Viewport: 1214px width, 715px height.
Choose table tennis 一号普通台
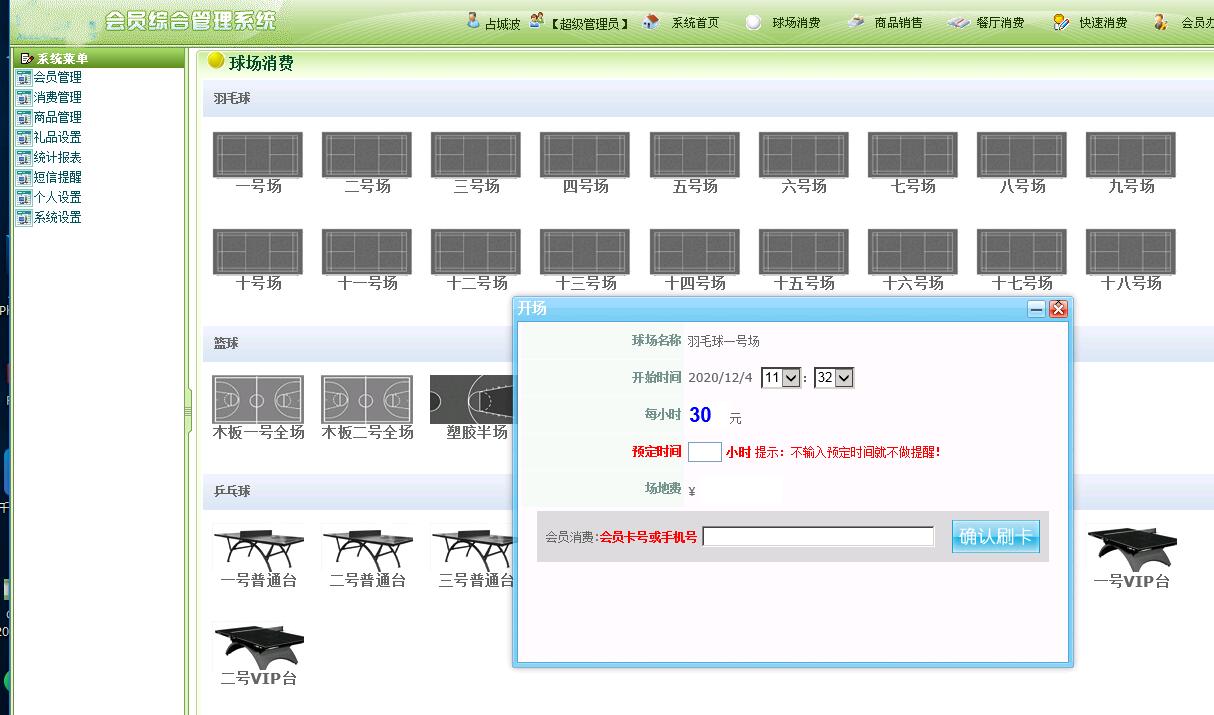click(x=258, y=557)
